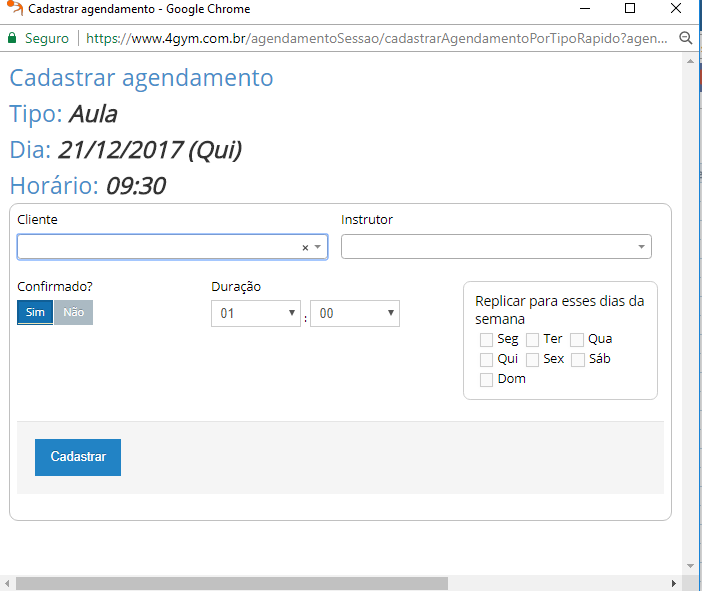Screen dimensions: 702x591
Task: Select the Sáb weekday checkbox
Action: 577,360
